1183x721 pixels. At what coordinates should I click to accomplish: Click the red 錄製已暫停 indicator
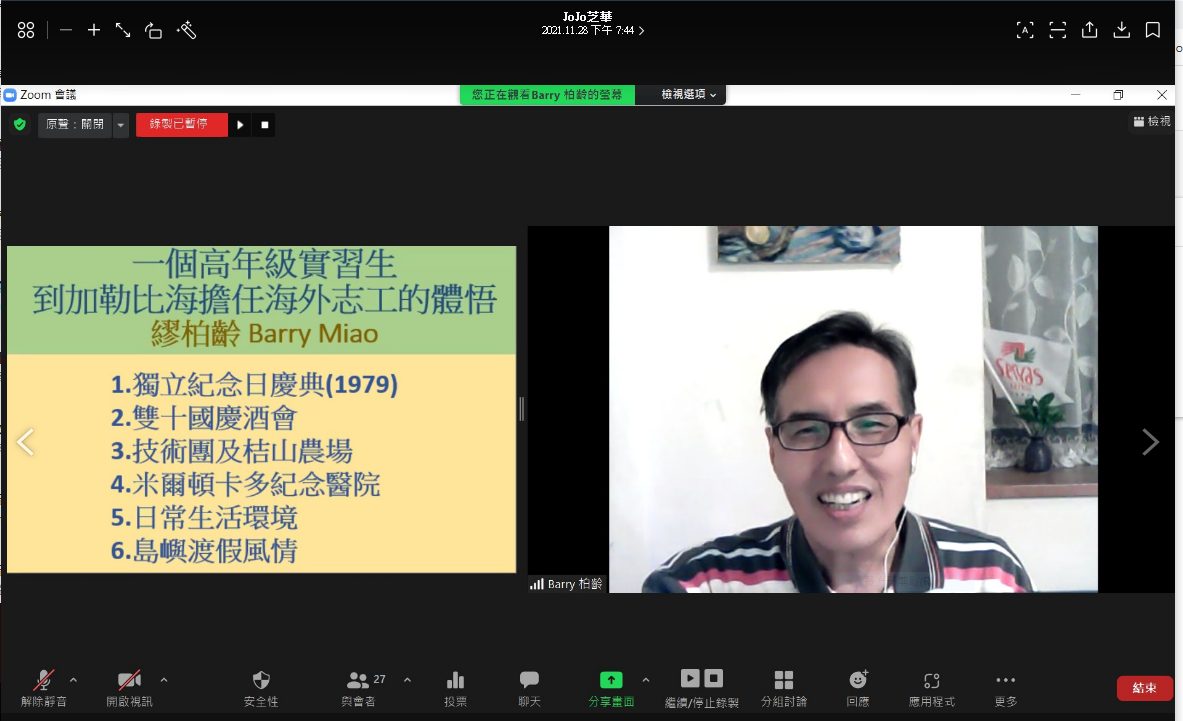[181, 124]
